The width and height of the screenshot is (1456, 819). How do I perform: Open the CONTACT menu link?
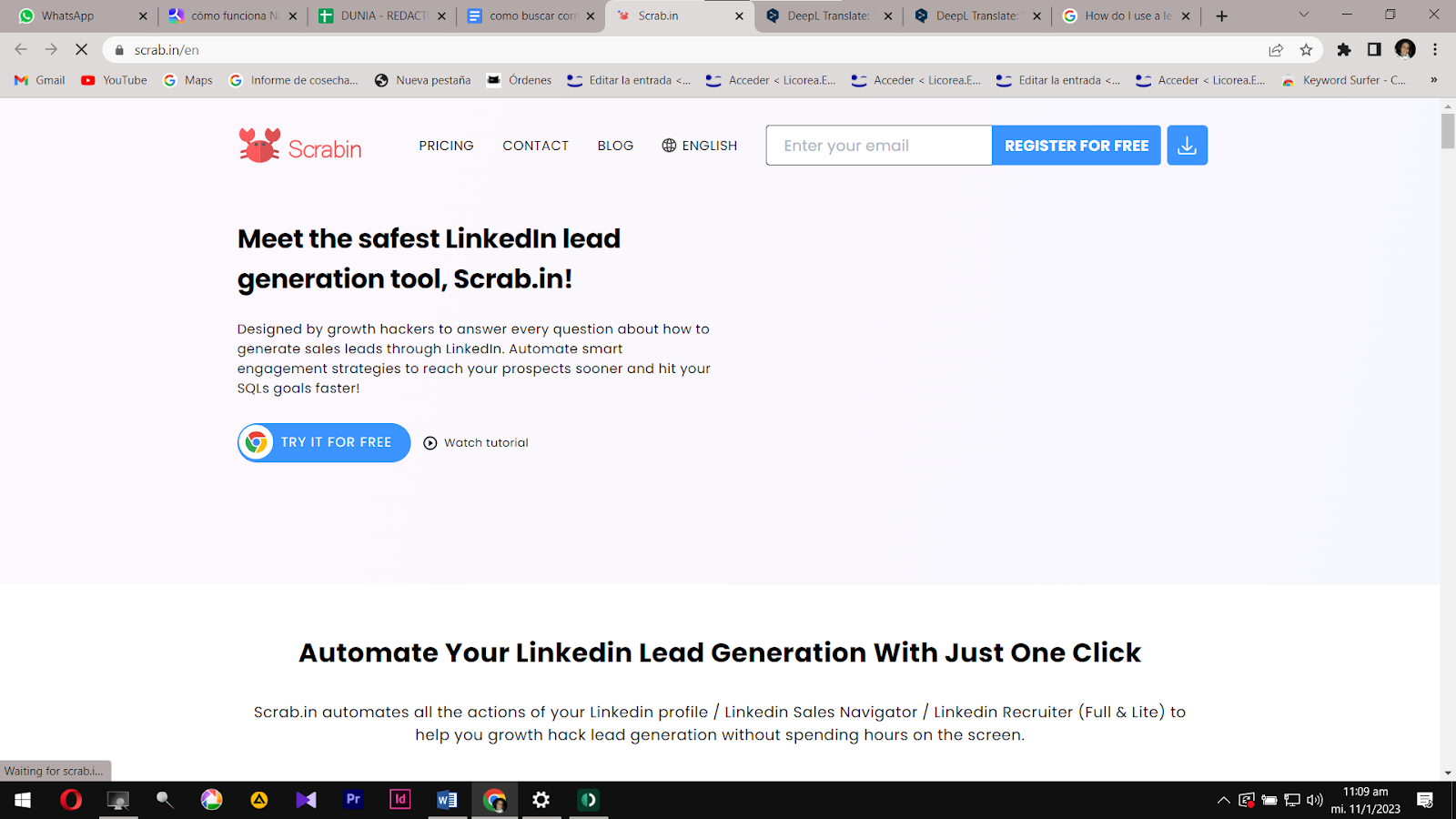point(535,146)
